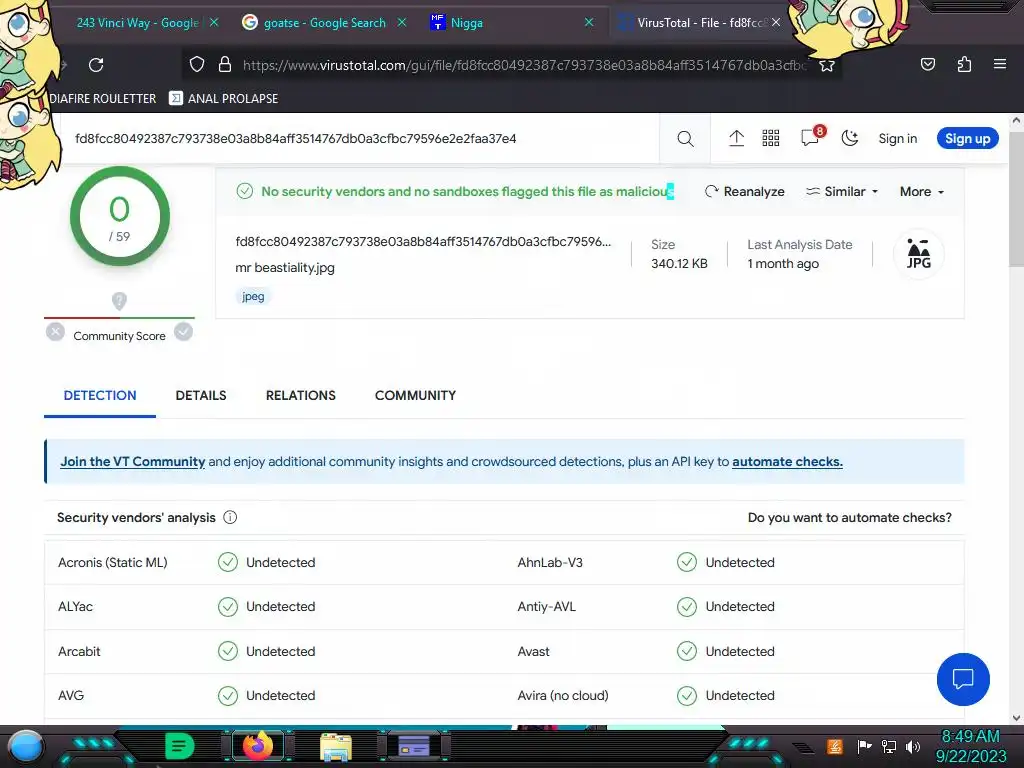This screenshot has height=768, width=1024.
Task: Switch to the DETECTION tab
Action: point(100,395)
